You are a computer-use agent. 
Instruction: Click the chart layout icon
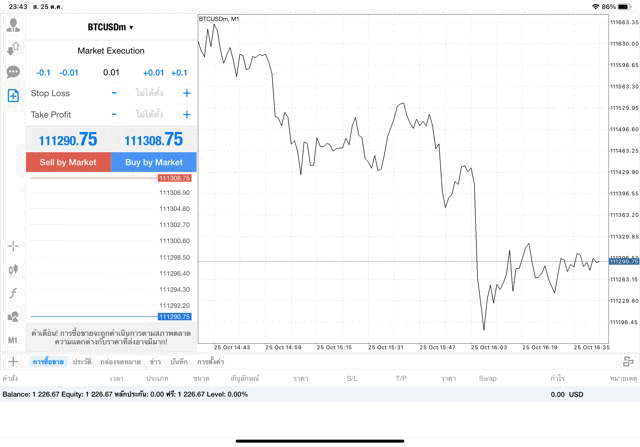tap(627, 361)
